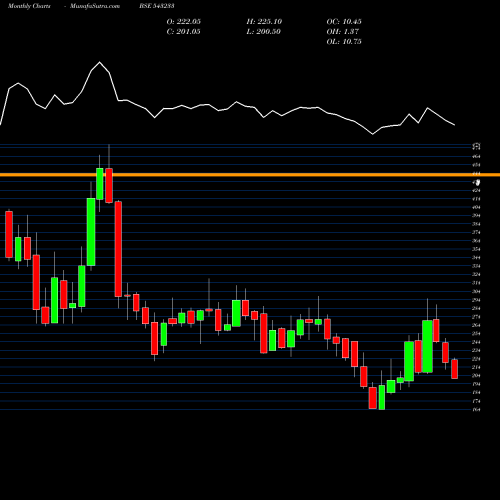The width and height of the screenshot is (500, 500).
Task: Click the 204 price axis label
Action: coord(477,376)
